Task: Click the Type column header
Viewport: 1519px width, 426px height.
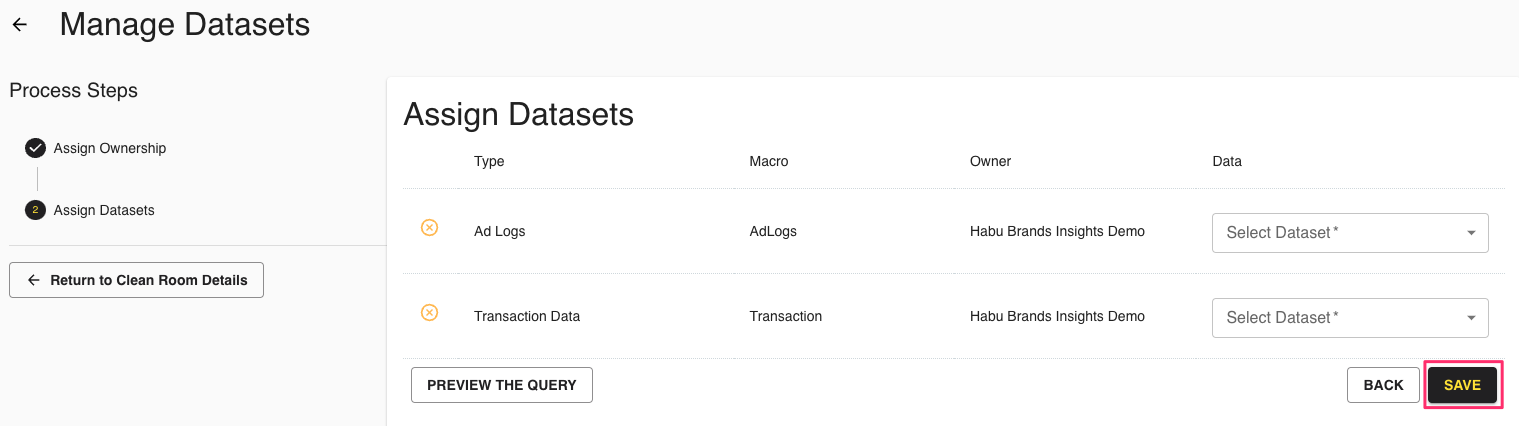Action: pyautogui.click(x=489, y=161)
